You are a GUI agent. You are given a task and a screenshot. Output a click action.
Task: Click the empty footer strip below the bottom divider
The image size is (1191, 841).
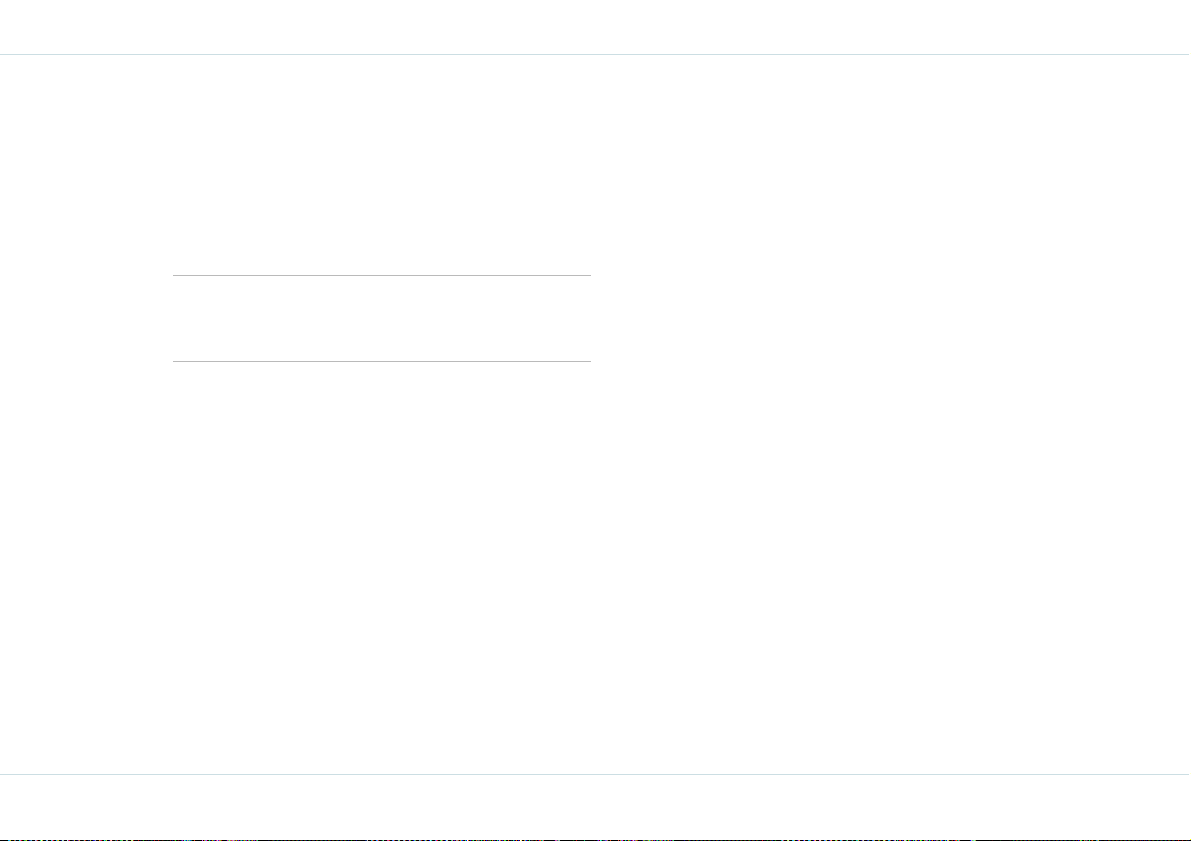click(x=596, y=806)
